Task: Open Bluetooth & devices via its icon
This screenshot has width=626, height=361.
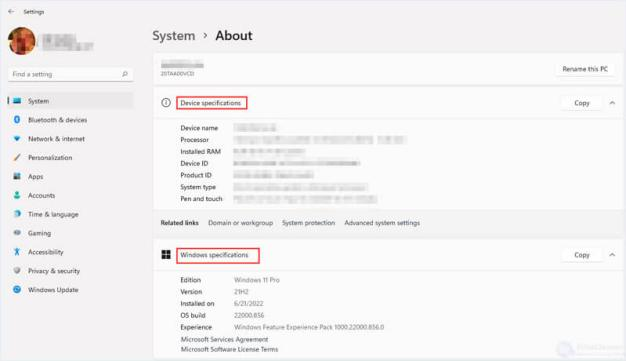Action: click(17, 119)
